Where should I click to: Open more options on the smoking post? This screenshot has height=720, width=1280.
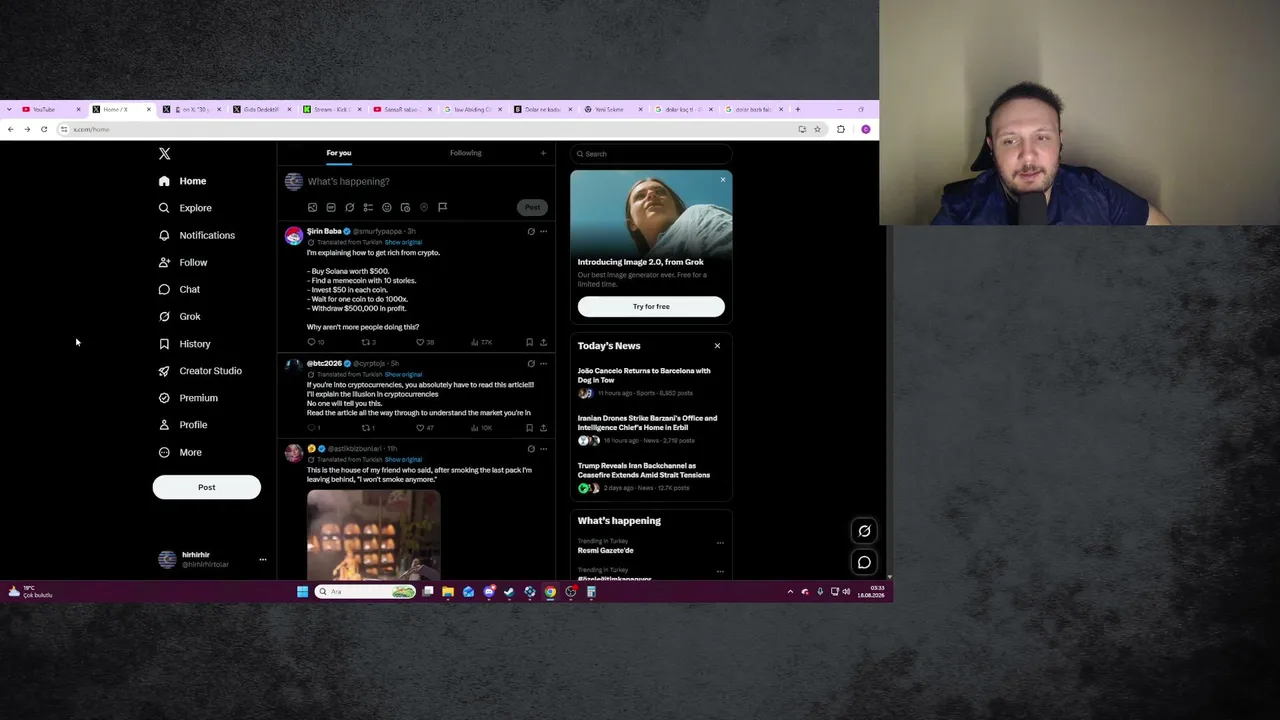tap(544, 449)
